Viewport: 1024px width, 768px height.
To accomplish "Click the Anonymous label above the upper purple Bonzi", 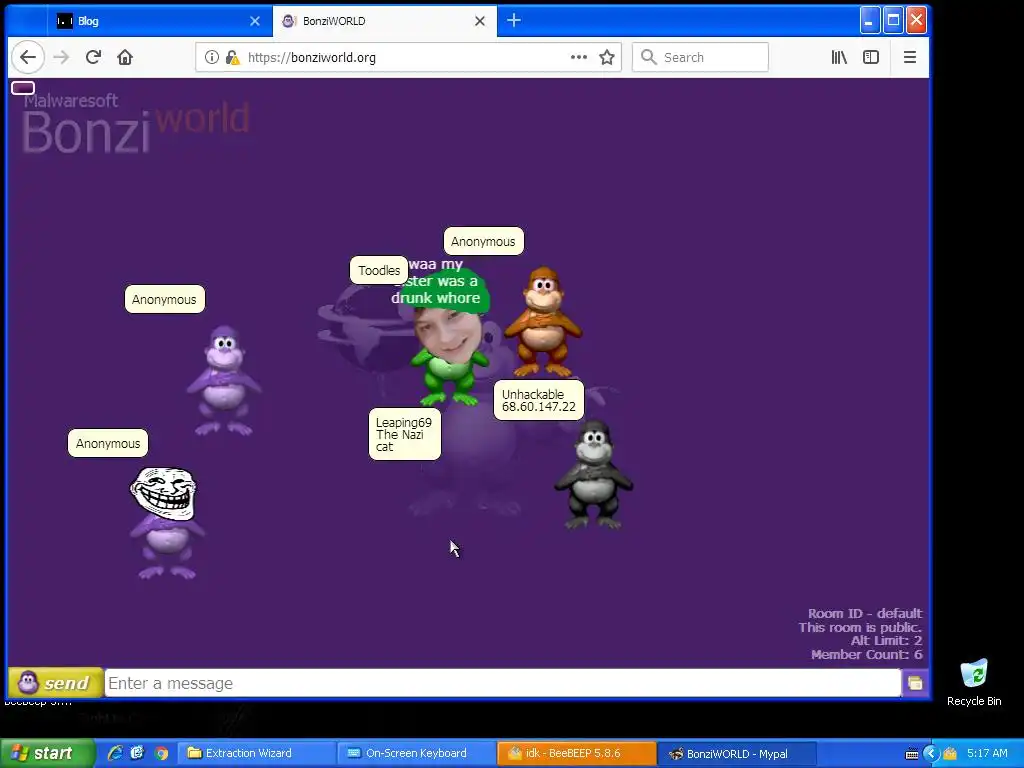I will pos(165,299).
